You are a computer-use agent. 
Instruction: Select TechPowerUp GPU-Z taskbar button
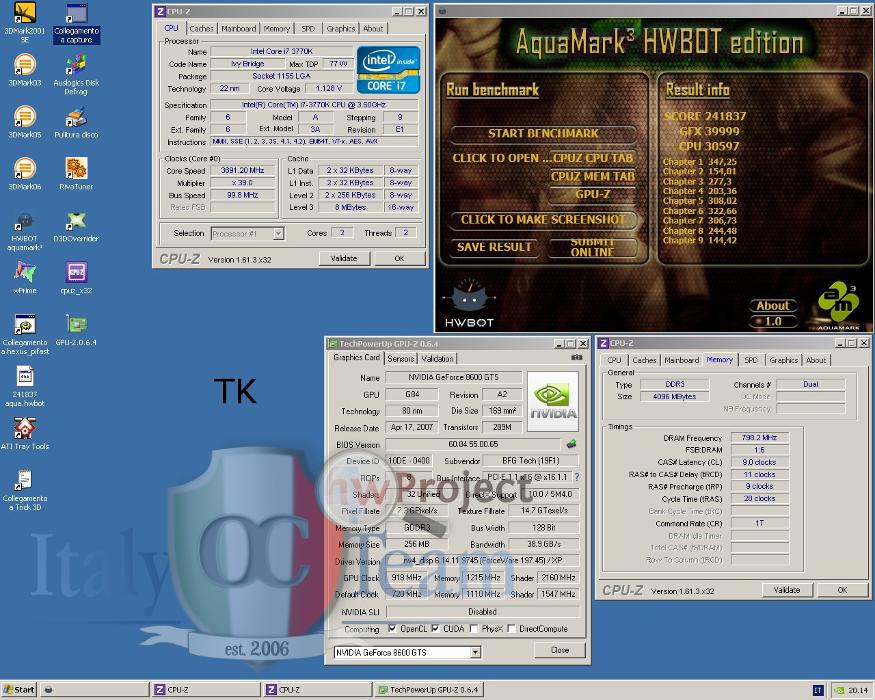[x=429, y=690]
